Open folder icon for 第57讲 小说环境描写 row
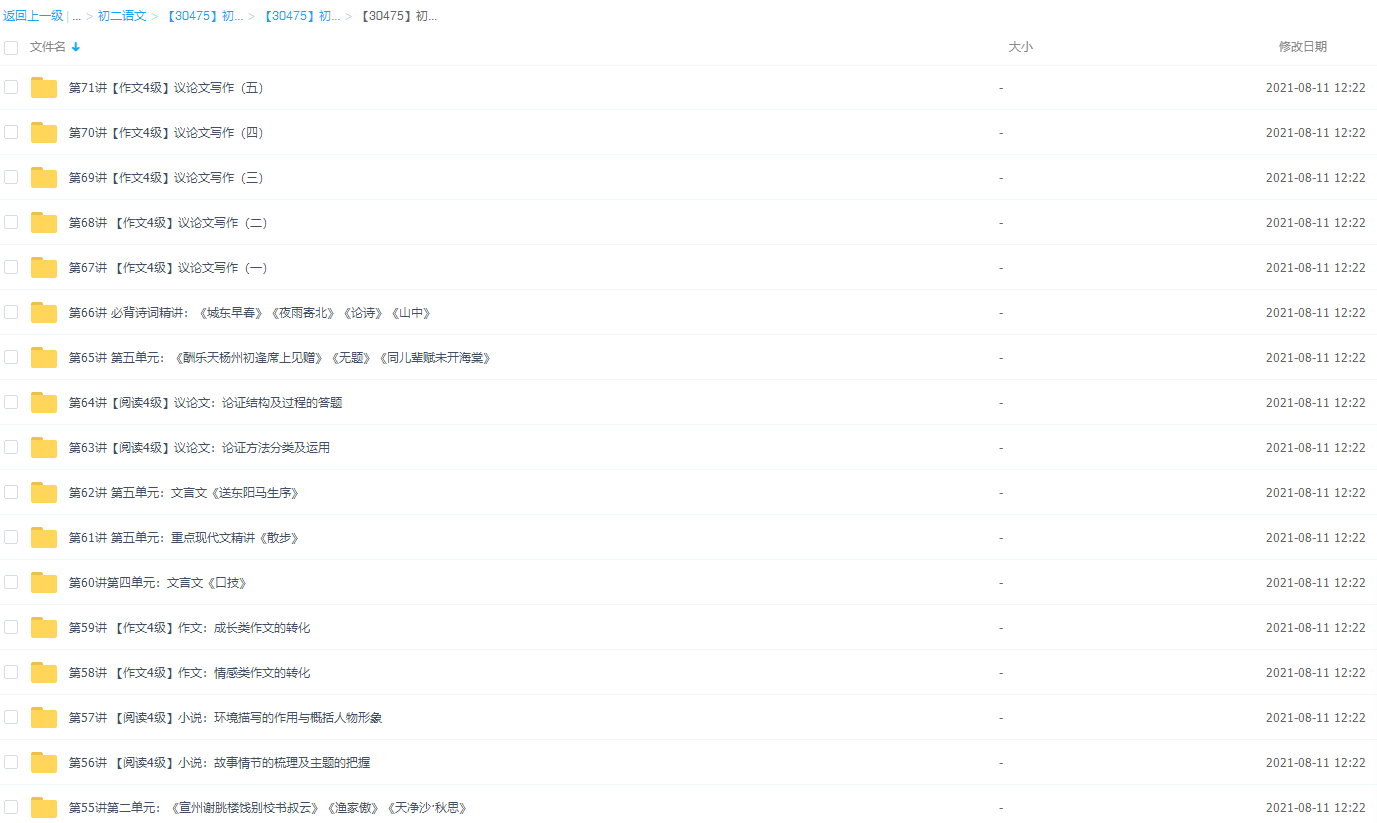 tap(43, 717)
